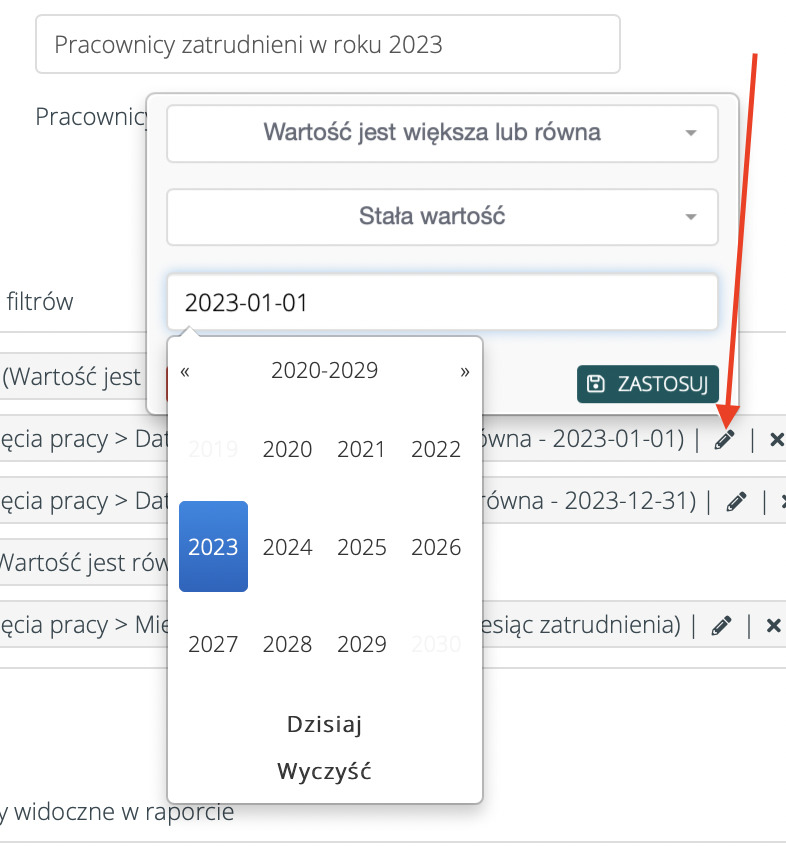This screenshot has width=786, height=848.
Task: Pick year 2026 in the date picker
Action: pyautogui.click(x=436, y=547)
